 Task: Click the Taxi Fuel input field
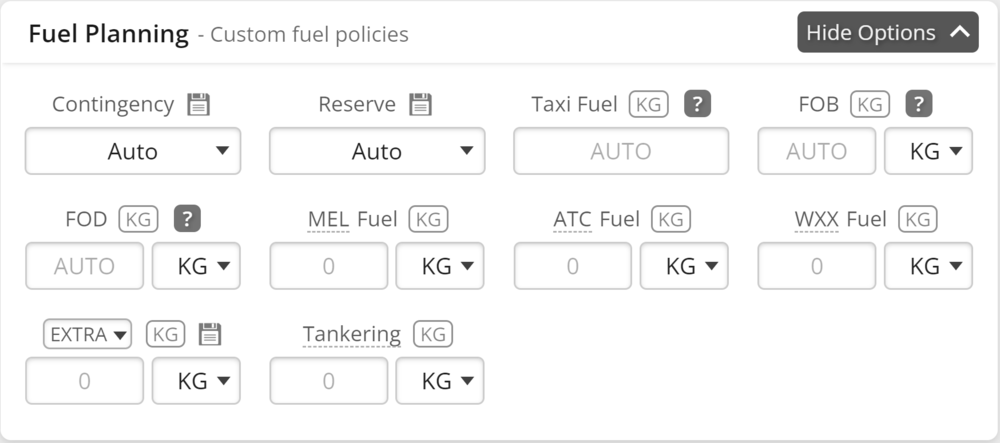click(621, 151)
